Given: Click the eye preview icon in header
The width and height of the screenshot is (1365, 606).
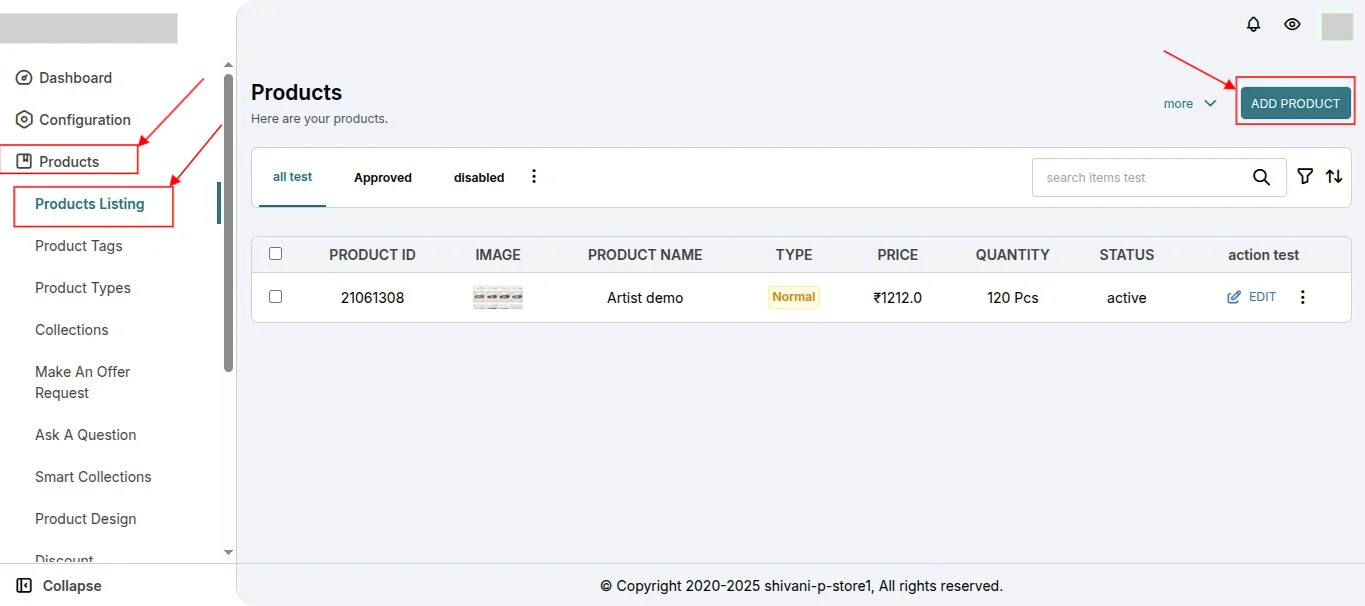Looking at the screenshot, I should click(1292, 24).
